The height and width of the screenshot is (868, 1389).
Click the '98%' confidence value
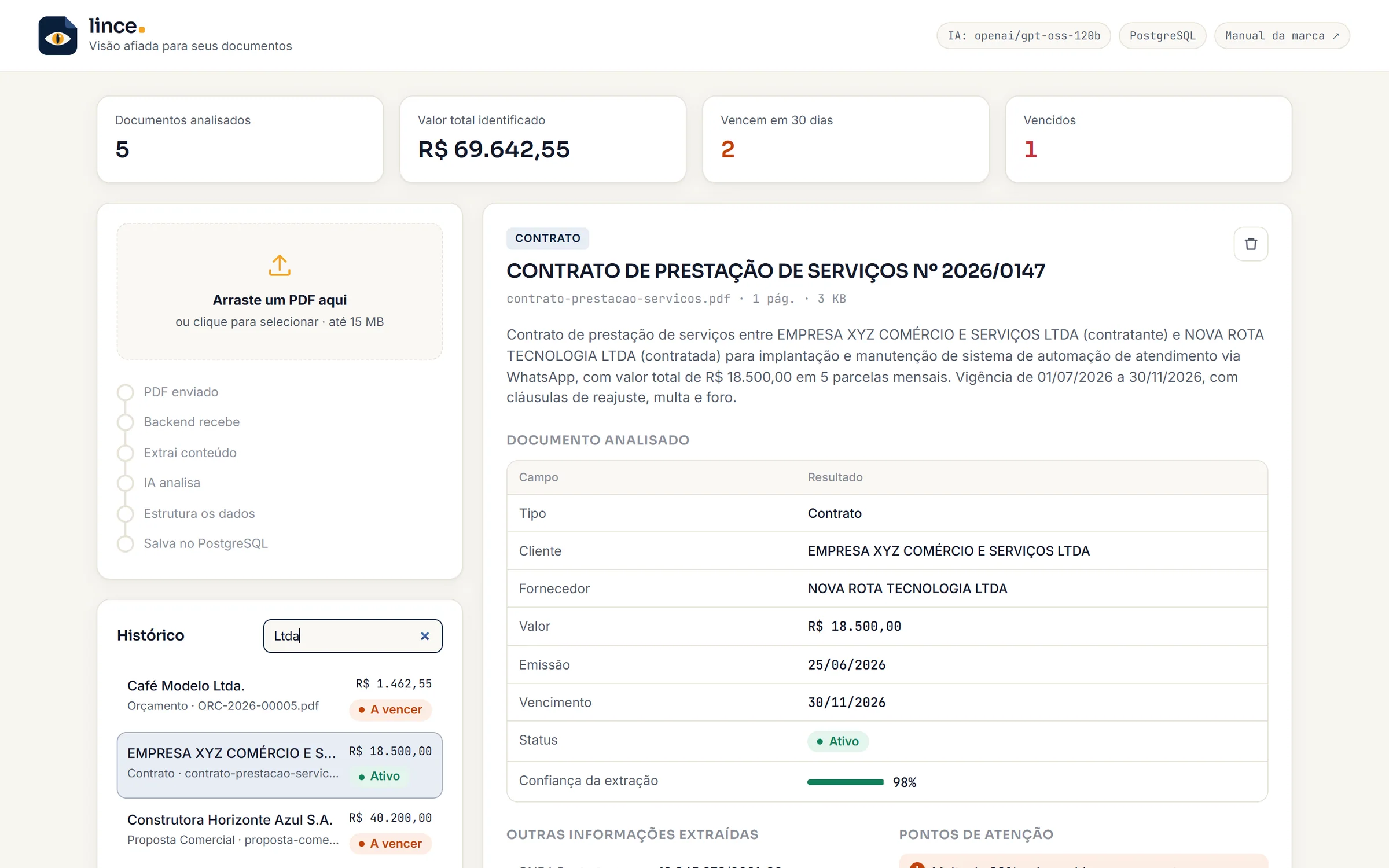pyautogui.click(x=905, y=782)
